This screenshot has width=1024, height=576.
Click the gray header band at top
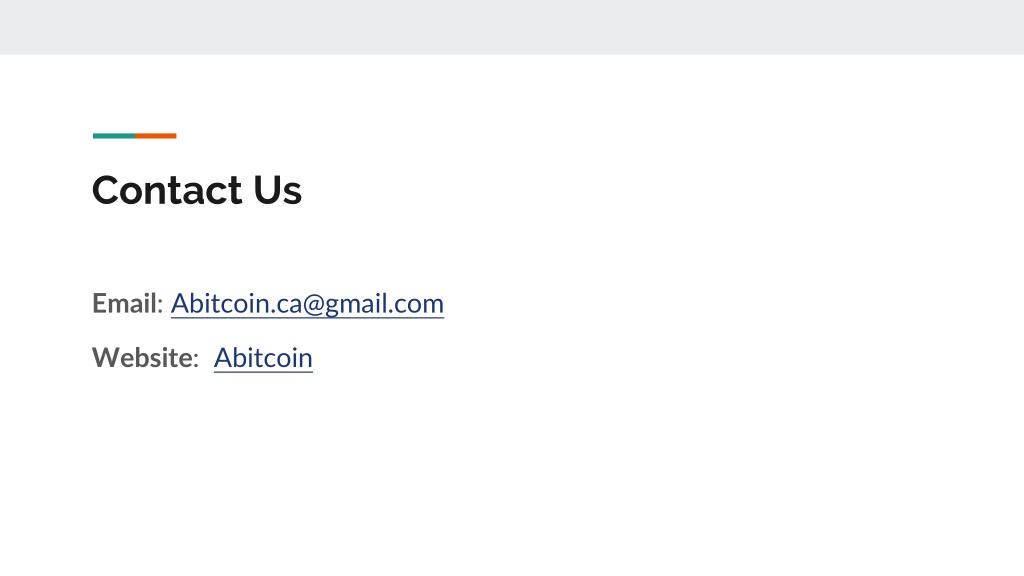click(x=512, y=27)
